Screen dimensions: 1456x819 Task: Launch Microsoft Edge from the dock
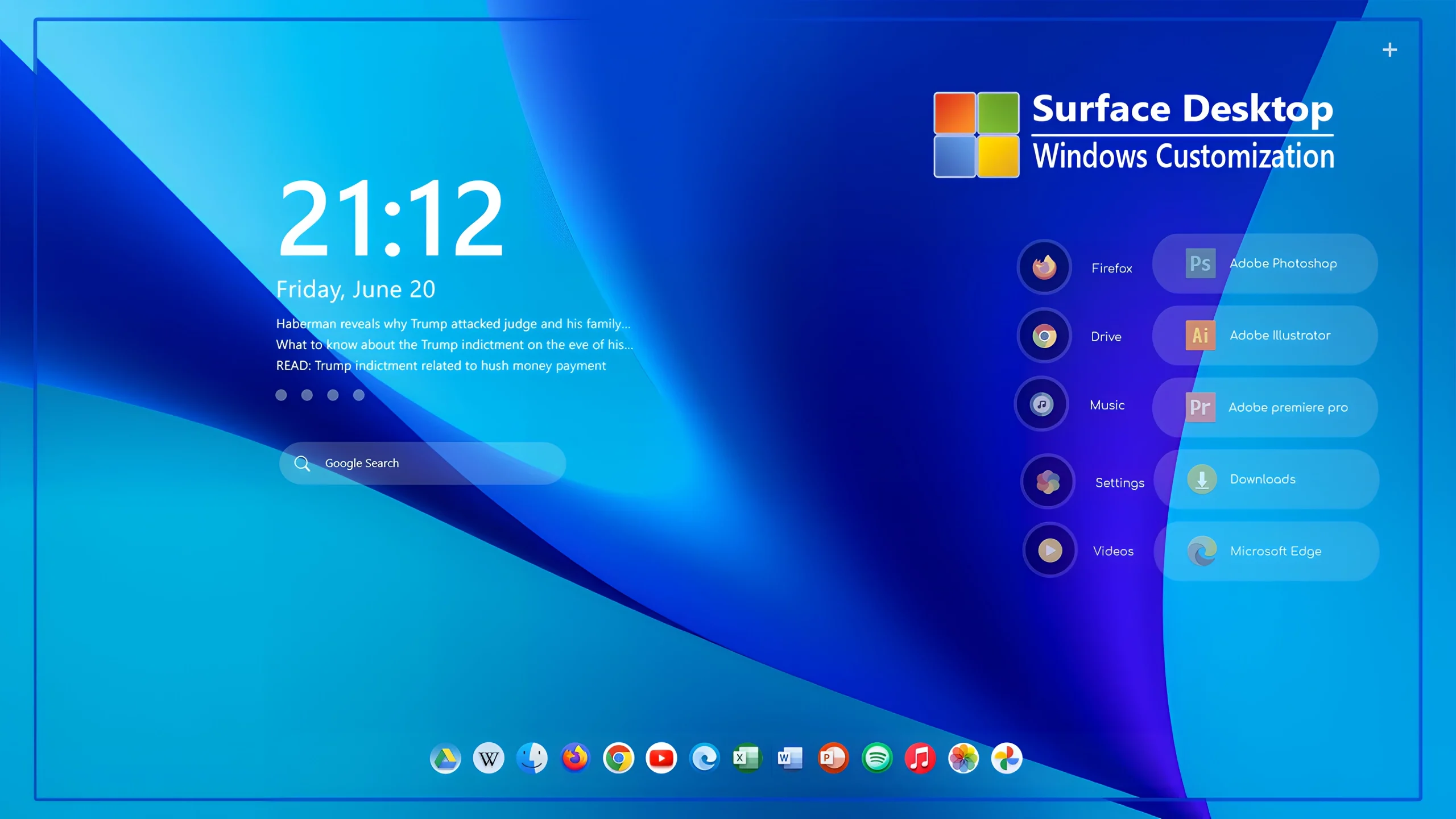[705, 758]
